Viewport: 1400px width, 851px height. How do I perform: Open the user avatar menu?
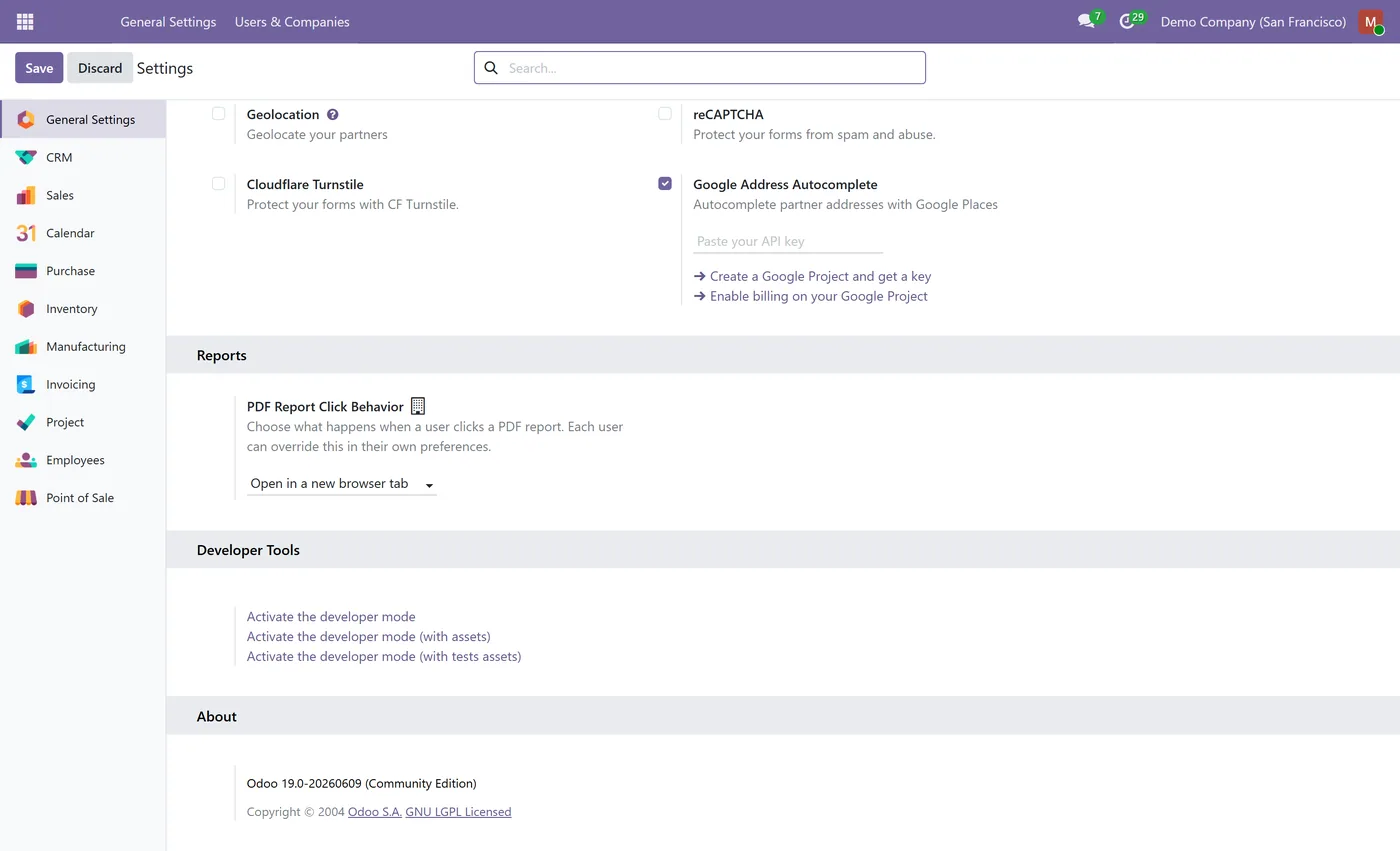click(x=1371, y=21)
